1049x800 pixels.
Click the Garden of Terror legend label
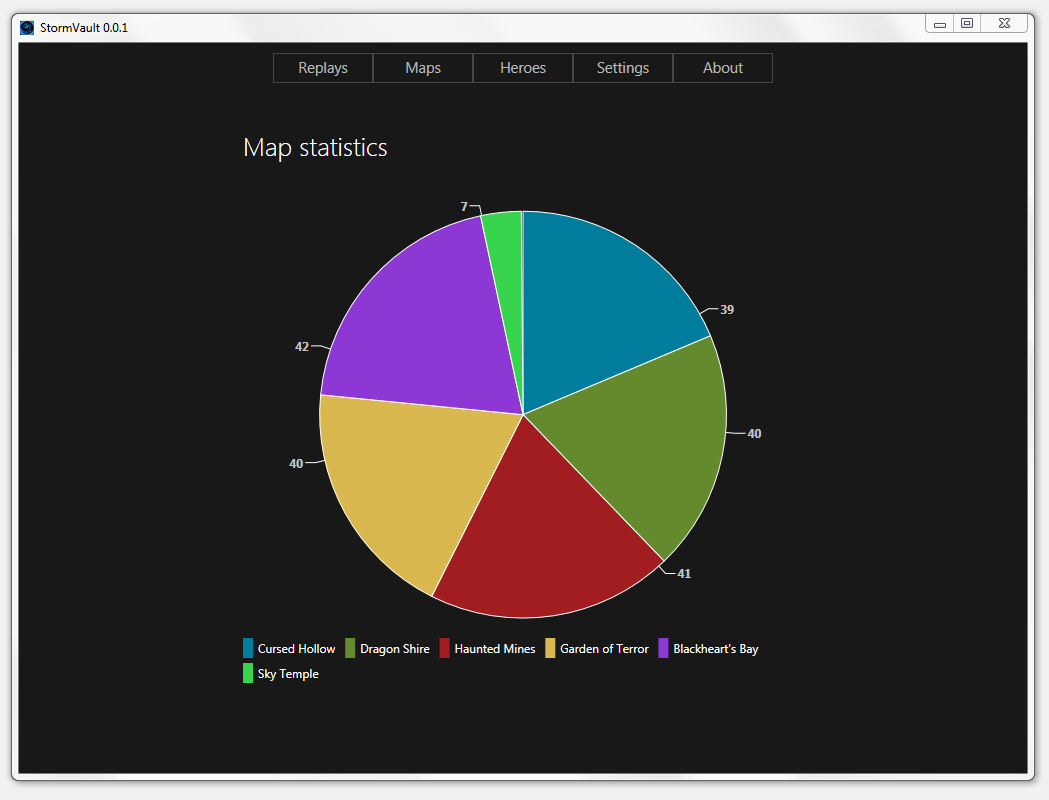604,649
